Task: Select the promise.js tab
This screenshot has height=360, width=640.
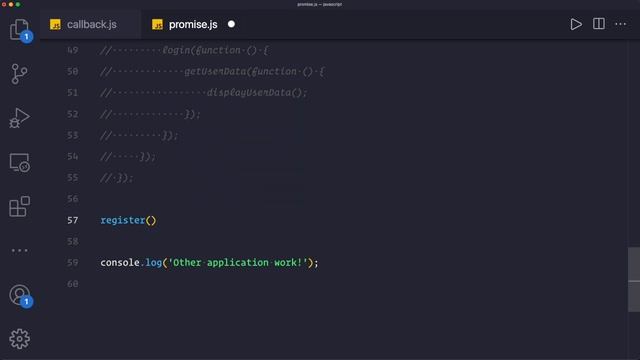Action: click(x=193, y=24)
